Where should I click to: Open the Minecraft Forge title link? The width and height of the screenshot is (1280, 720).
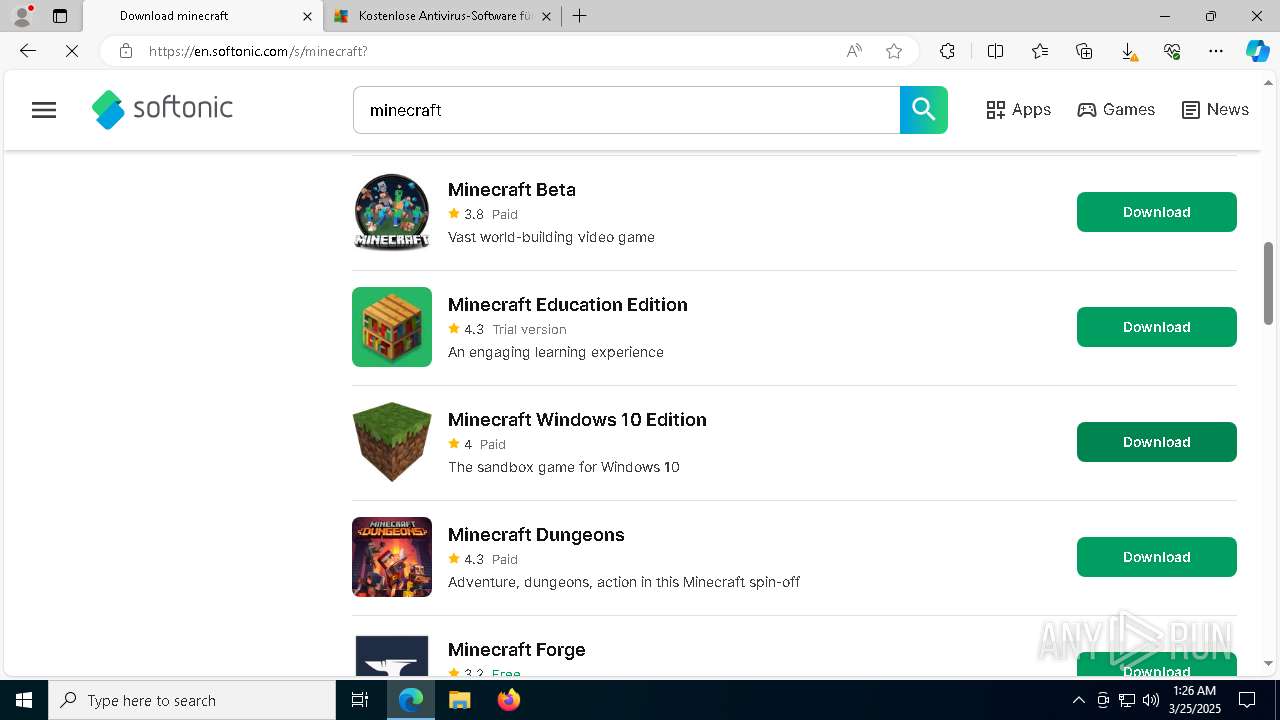517,650
